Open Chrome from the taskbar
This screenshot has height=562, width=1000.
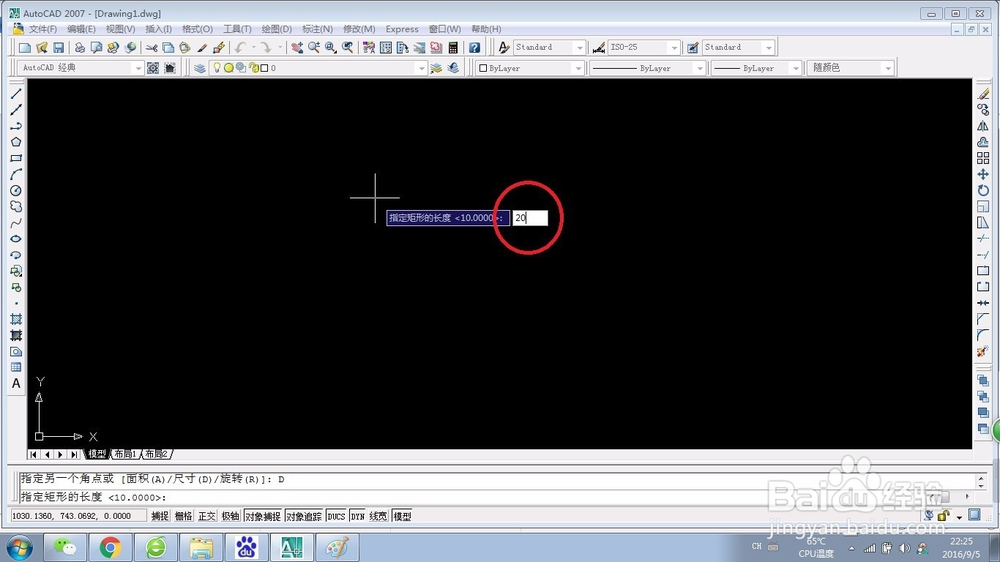tap(110, 547)
